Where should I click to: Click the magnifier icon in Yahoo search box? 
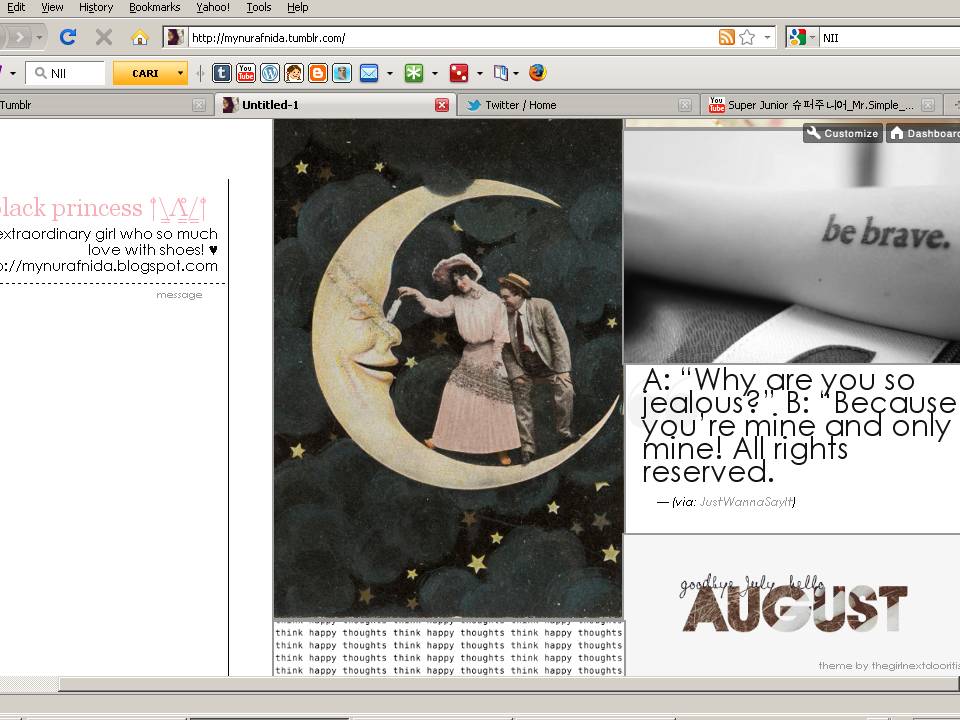[40, 73]
